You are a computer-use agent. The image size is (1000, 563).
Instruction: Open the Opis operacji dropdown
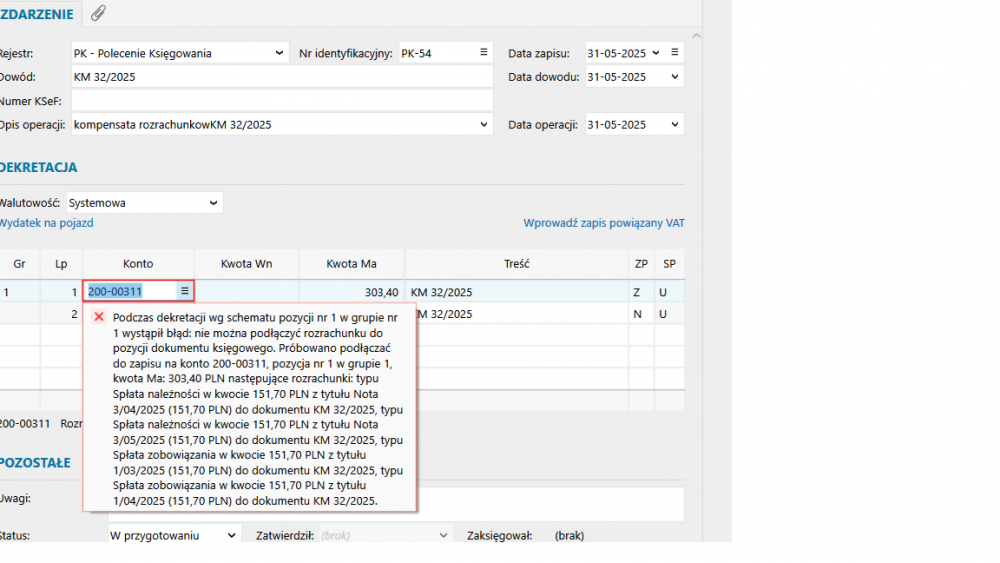click(485, 125)
